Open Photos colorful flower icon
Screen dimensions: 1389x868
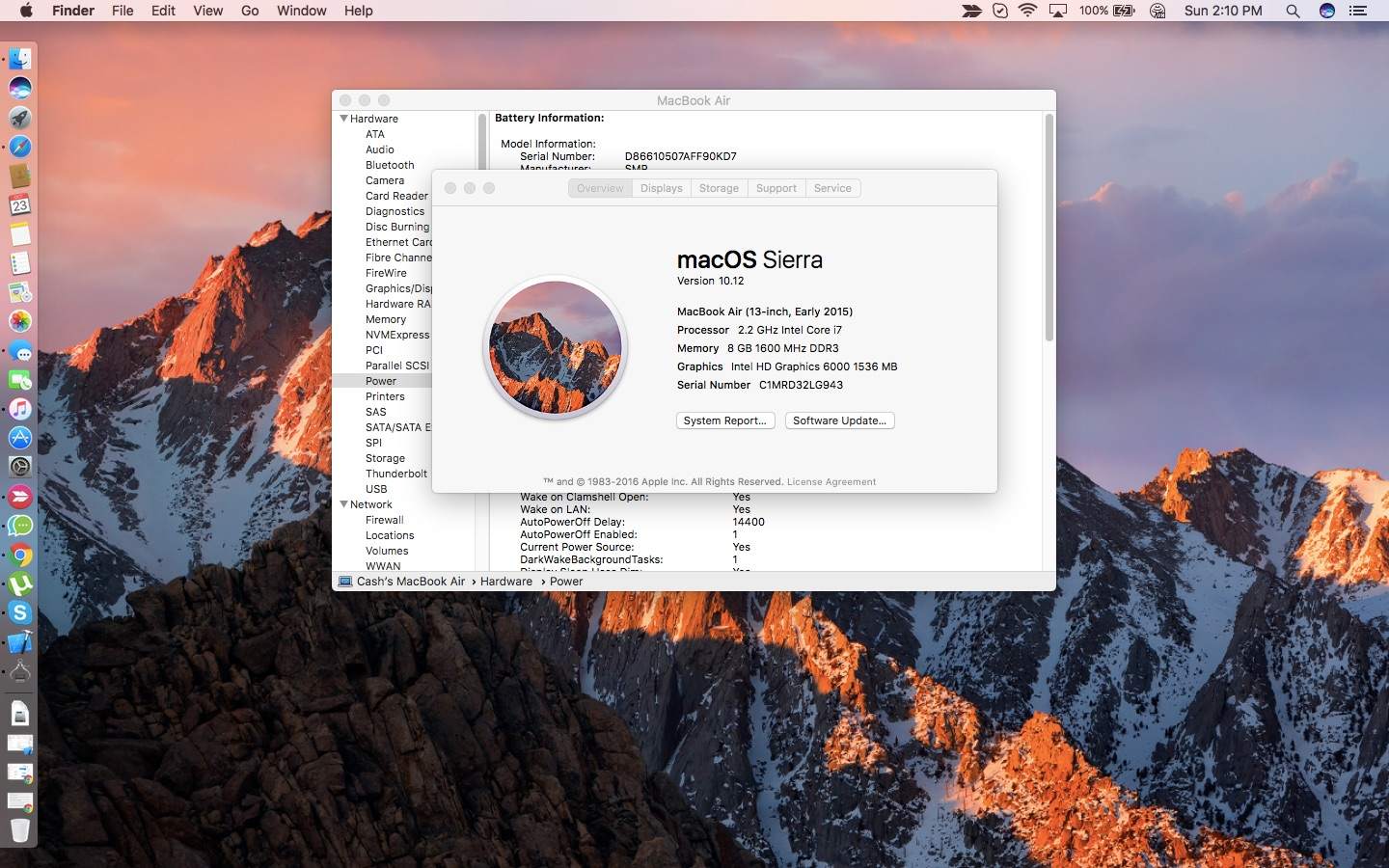click(x=20, y=321)
